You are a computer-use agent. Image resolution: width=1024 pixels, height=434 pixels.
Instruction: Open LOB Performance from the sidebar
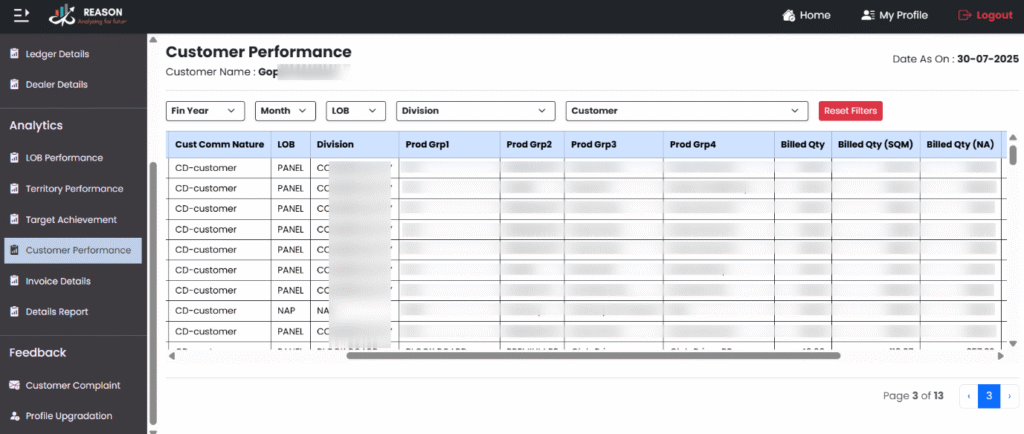tap(64, 158)
